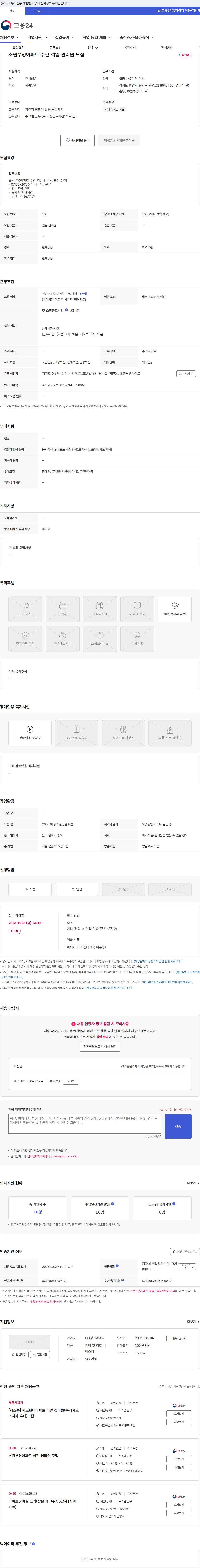
Task: Jump to the 모집요강 section tab
Action: [18, 48]
